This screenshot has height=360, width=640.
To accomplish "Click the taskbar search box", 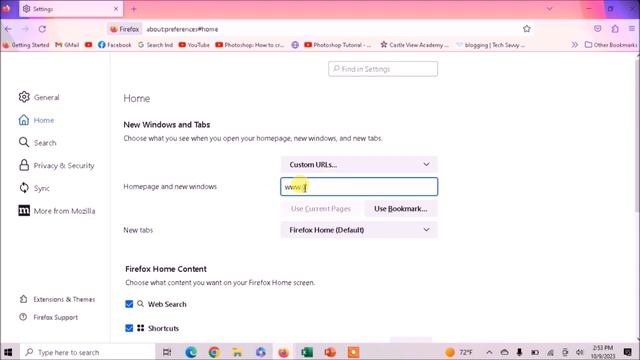I will (87, 352).
